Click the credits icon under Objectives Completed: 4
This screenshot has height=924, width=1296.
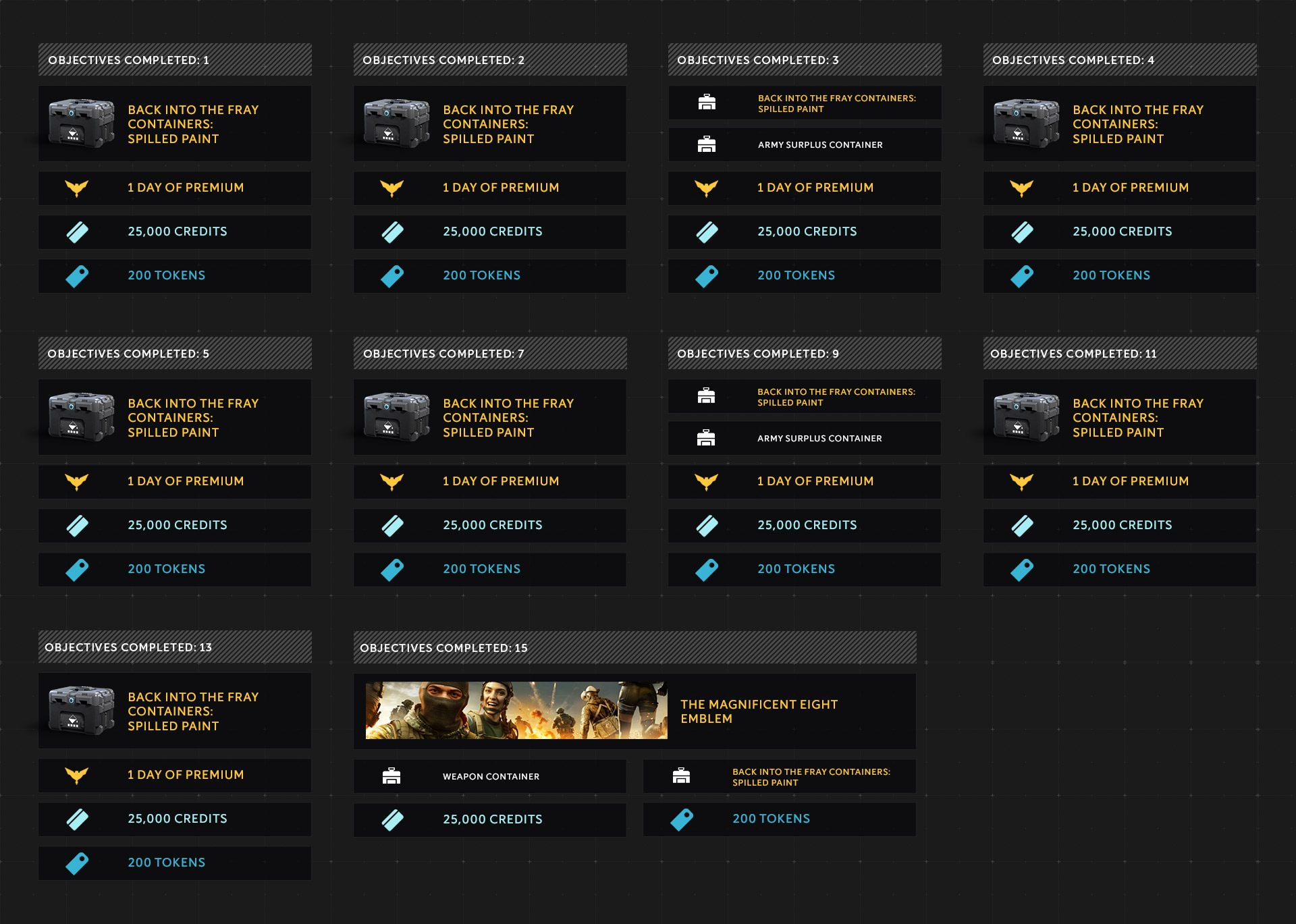click(x=1022, y=232)
